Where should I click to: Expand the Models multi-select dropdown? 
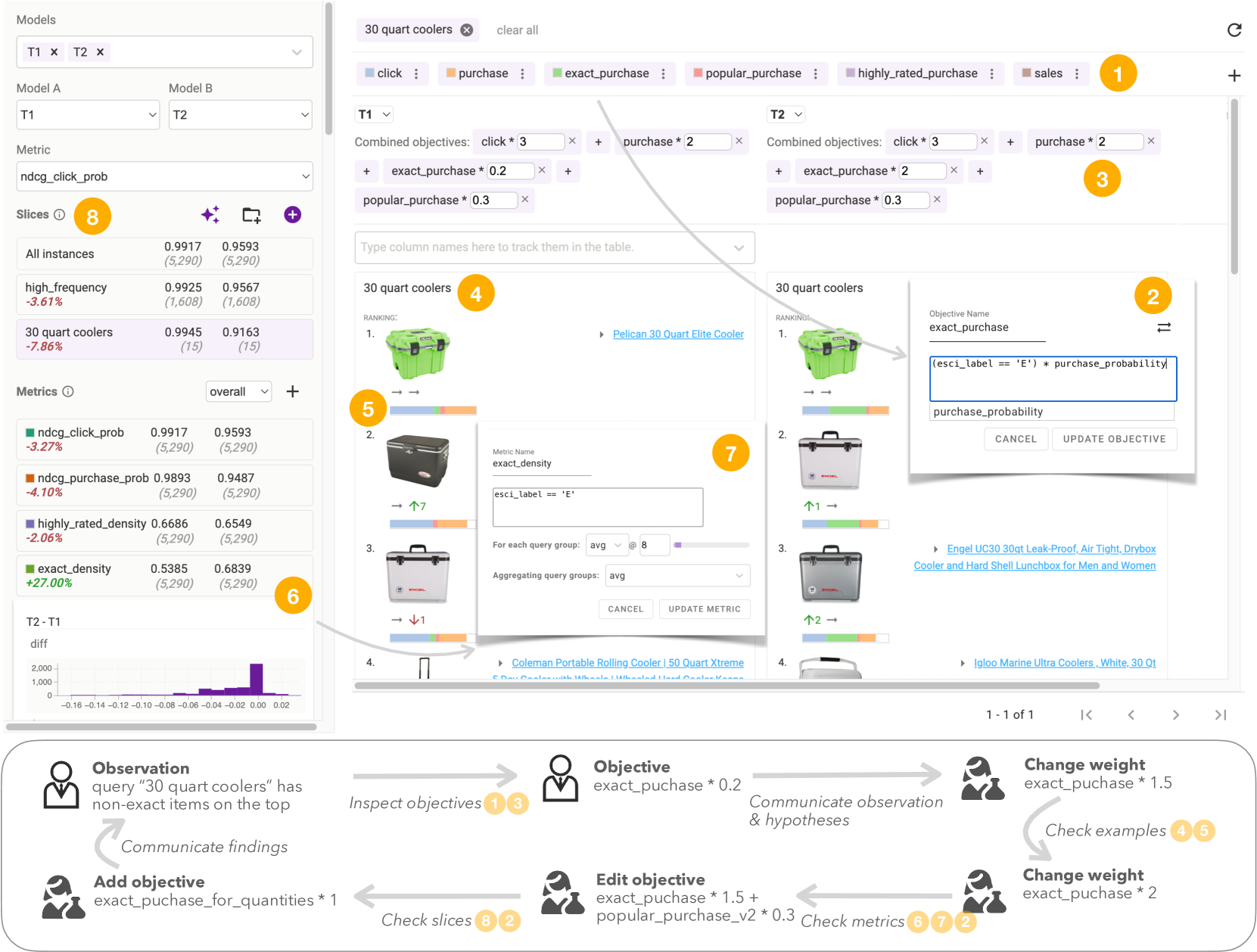click(x=297, y=52)
